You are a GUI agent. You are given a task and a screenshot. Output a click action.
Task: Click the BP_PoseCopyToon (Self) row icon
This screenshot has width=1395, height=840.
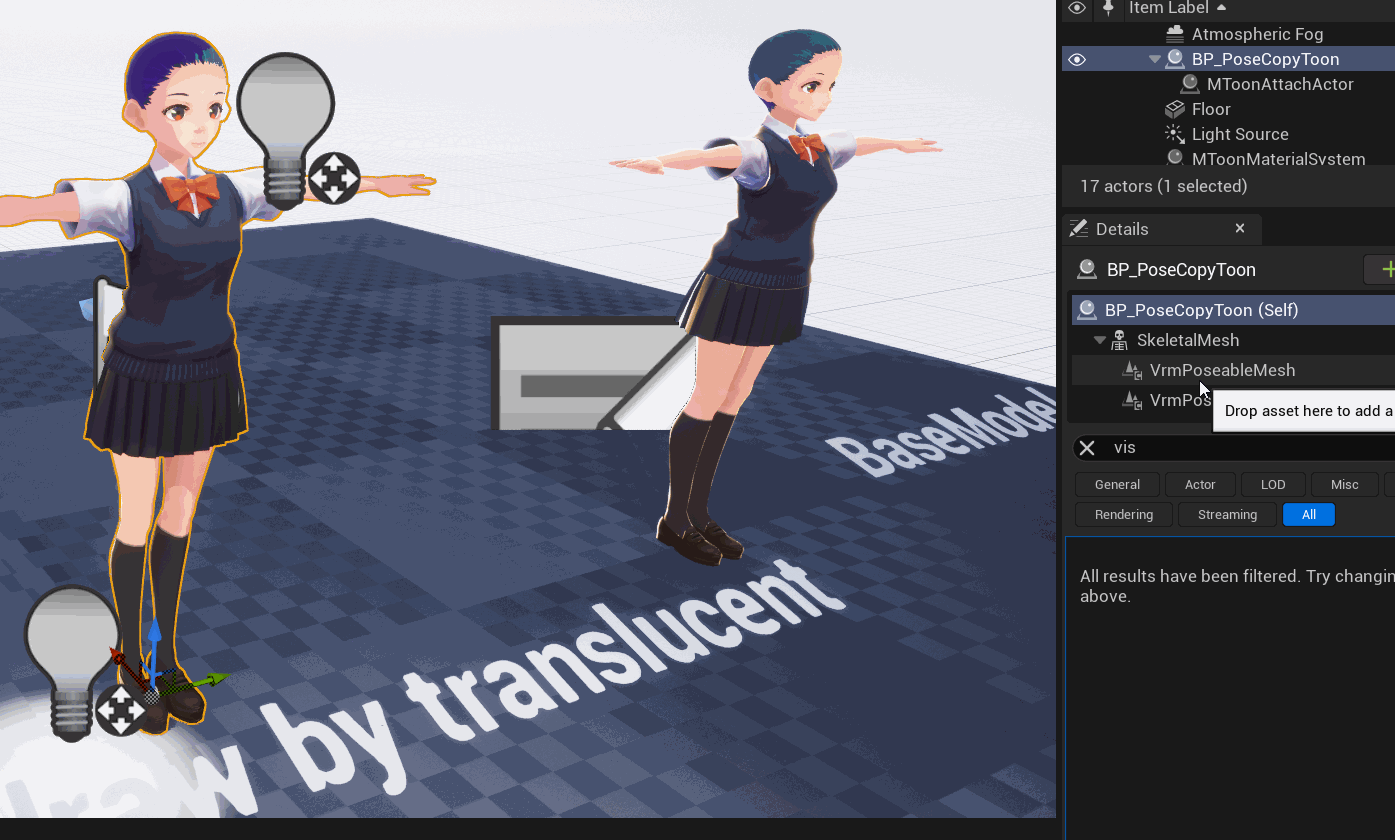1085,310
